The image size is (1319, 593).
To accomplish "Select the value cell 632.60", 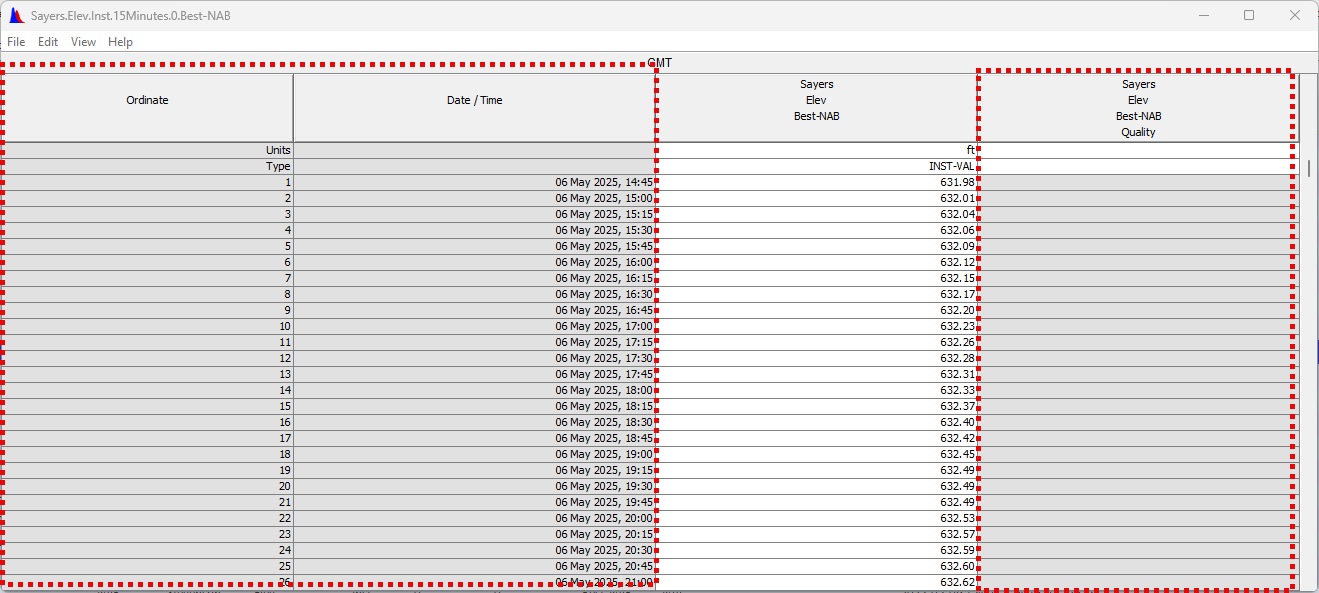I will [x=816, y=566].
